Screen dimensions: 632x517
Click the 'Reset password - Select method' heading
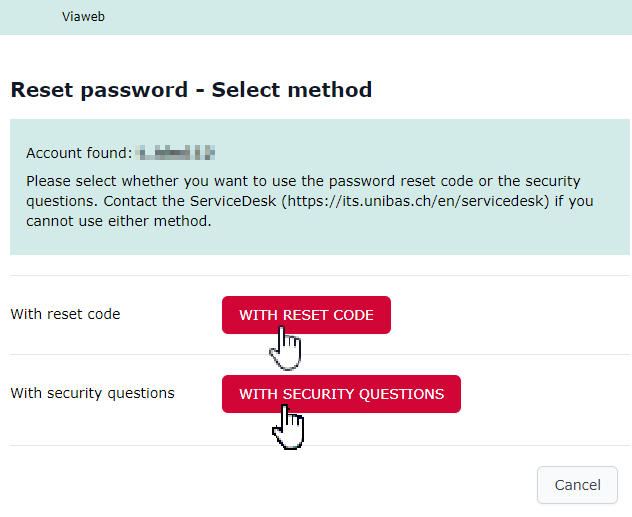(x=191, y=90)
